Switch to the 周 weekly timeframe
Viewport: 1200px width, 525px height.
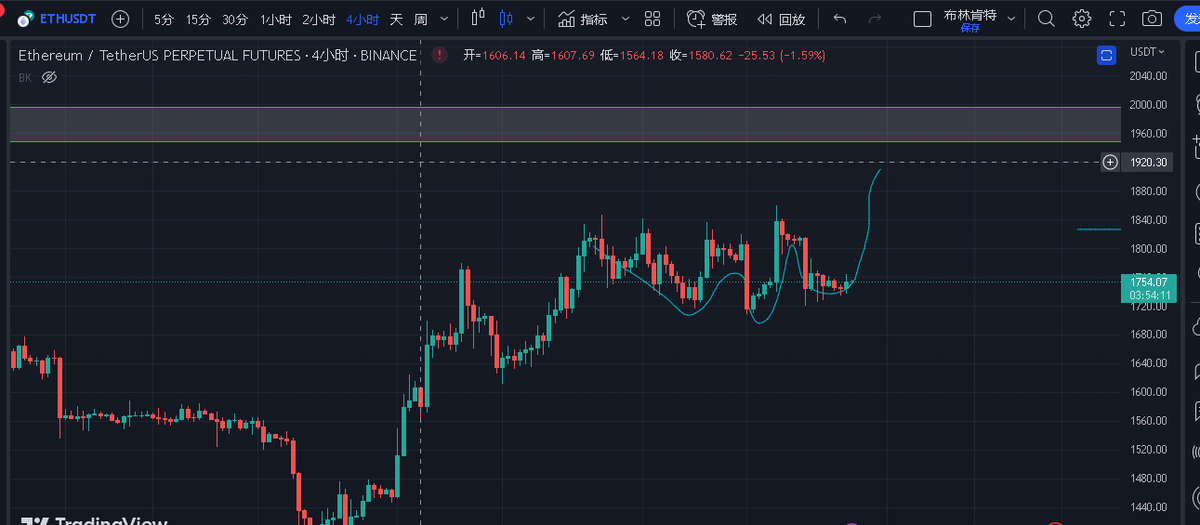(x=420, y=19)
